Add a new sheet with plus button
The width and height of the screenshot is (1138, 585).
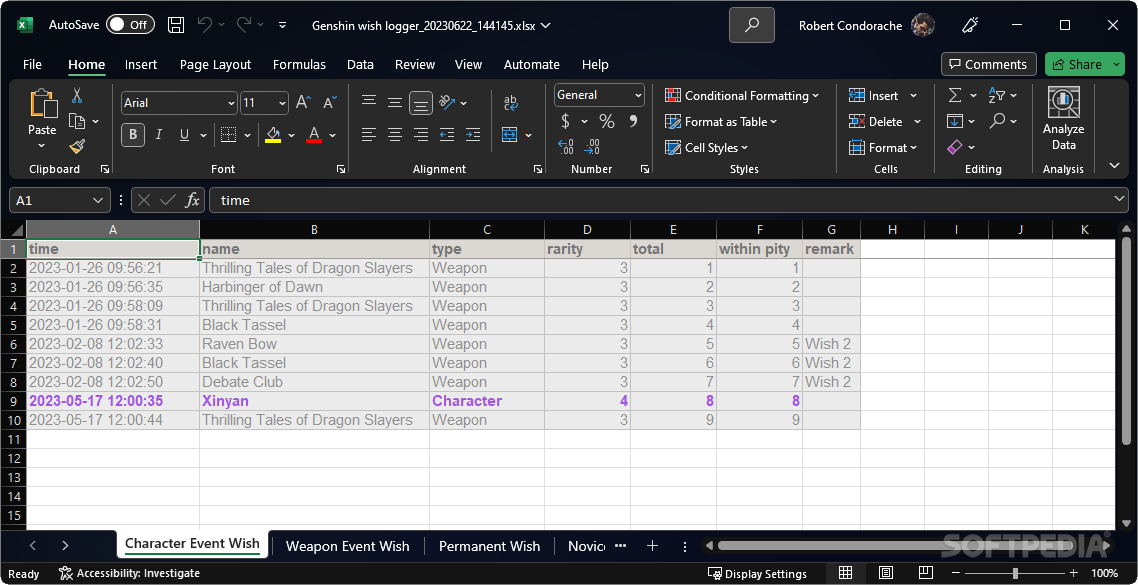(652, 546)
